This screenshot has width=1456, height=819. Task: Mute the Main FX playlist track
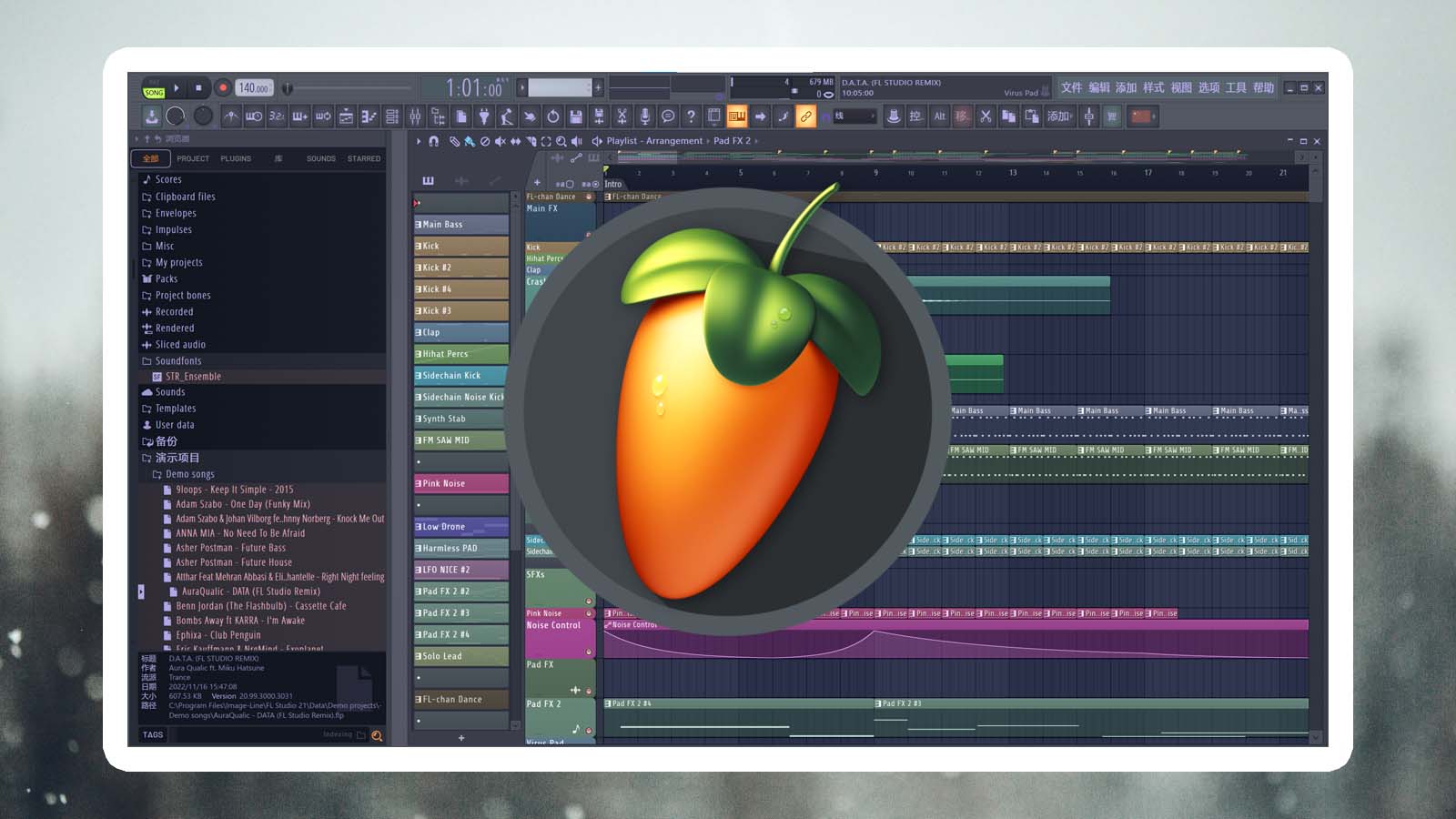click(588, 235)
